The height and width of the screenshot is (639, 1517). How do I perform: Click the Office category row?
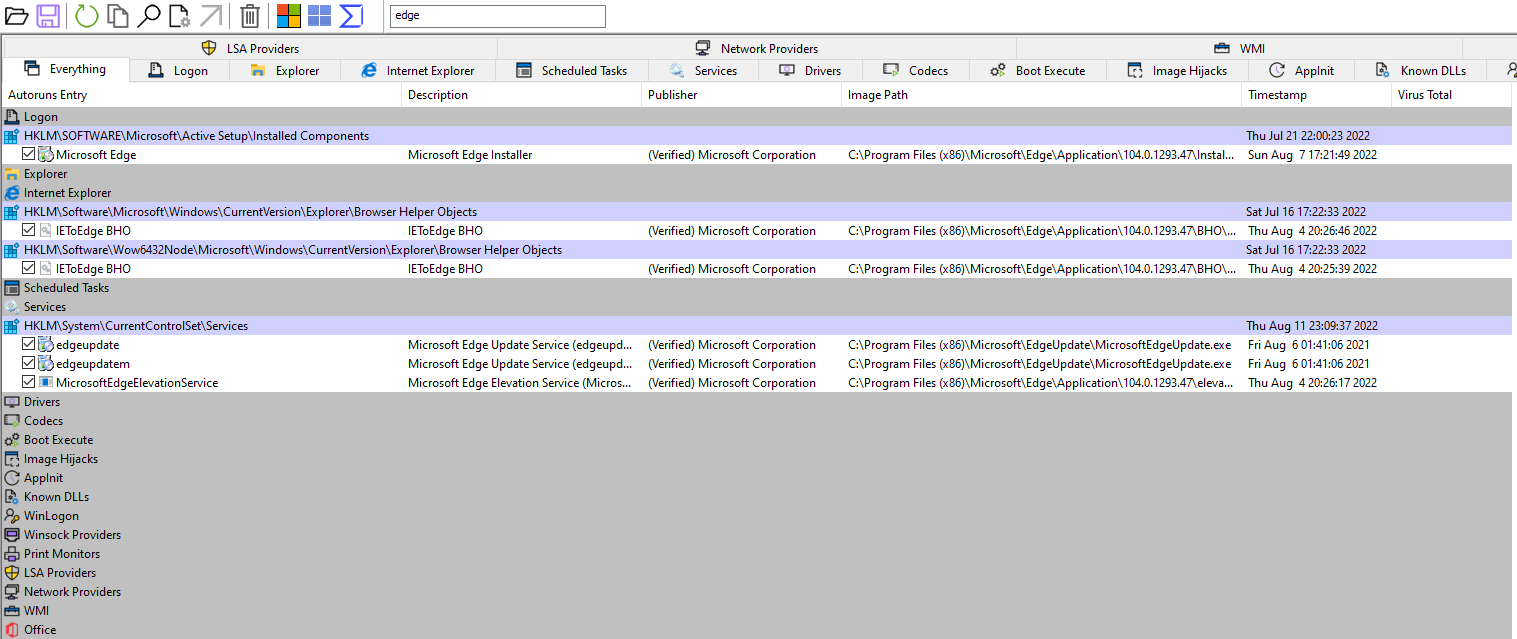[x=757, y=630]
